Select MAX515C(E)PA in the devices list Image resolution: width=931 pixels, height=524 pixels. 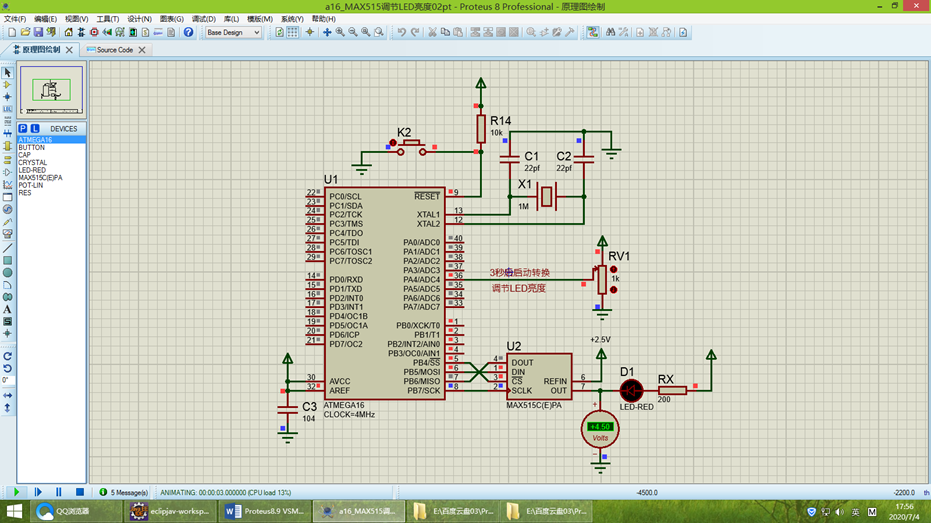tap(52, 177)
